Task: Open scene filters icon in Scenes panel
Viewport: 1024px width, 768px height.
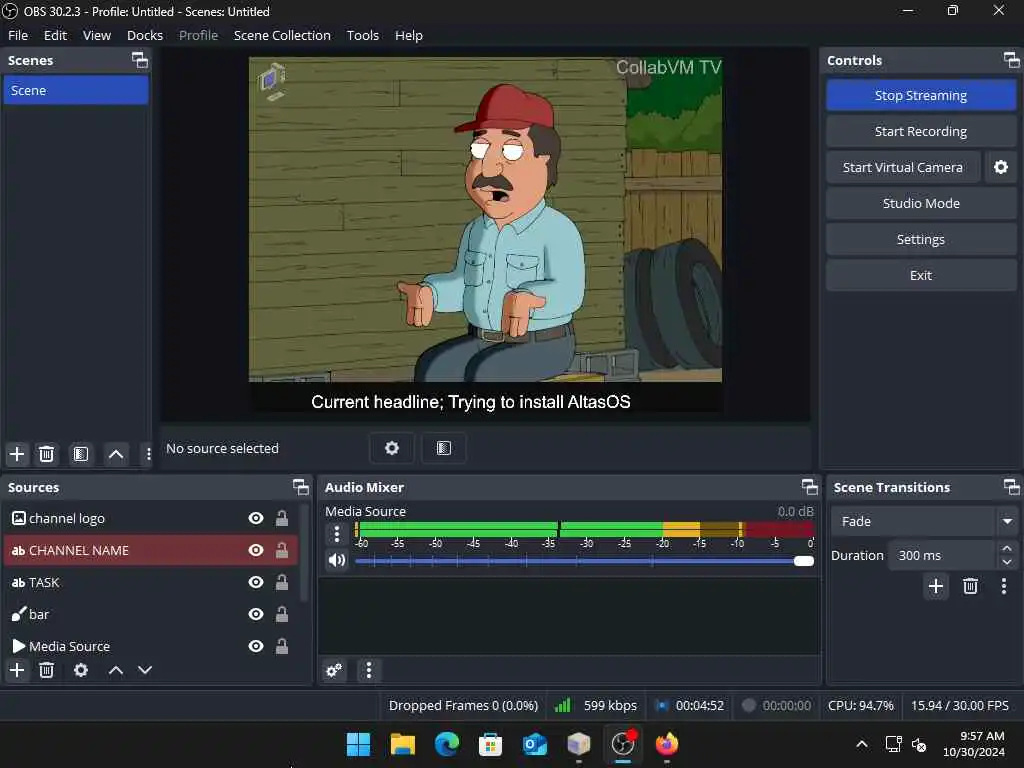Action: pyautogui.click(x=81, y=454)
